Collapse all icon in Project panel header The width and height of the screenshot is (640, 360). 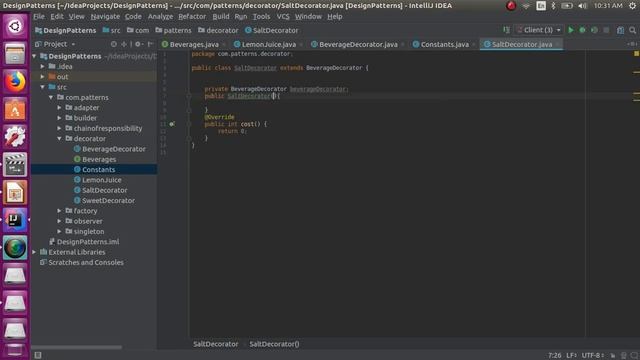pos(124,44)
